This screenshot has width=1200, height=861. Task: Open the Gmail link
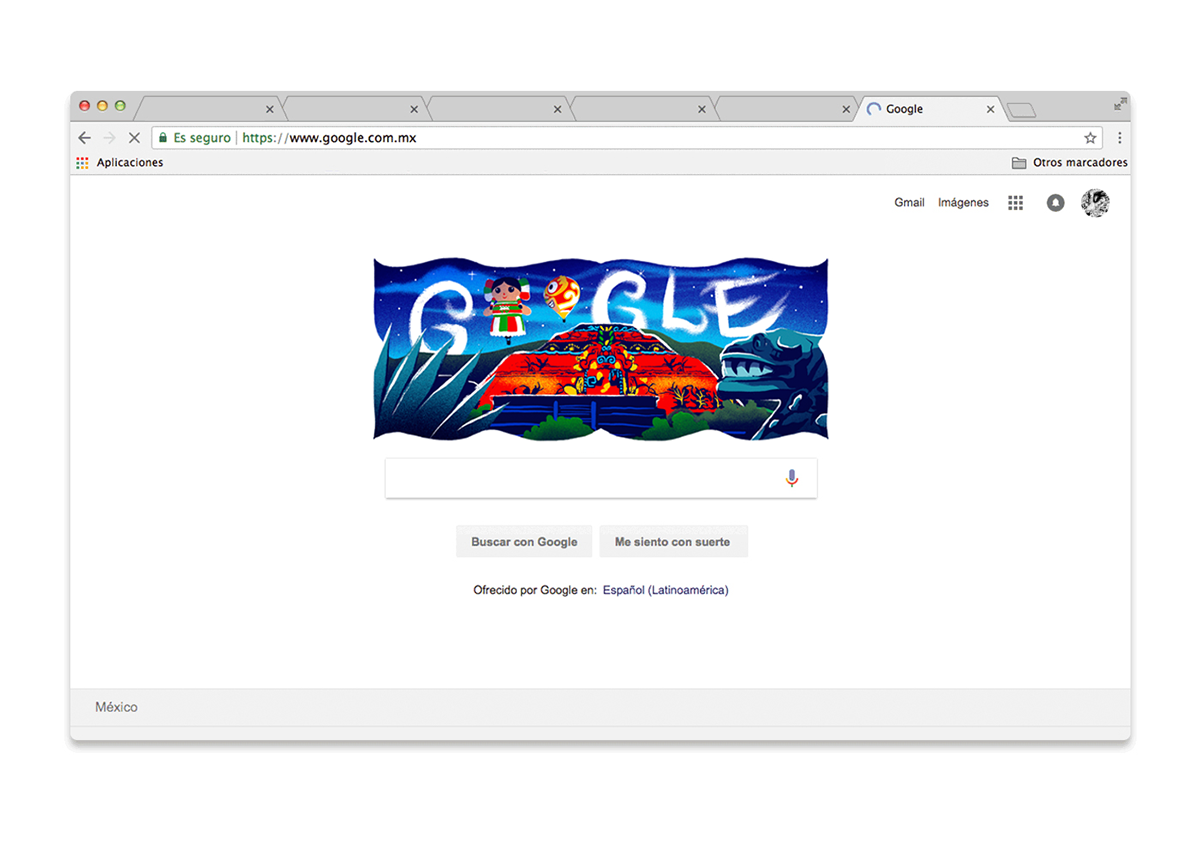tap(909, 203)
